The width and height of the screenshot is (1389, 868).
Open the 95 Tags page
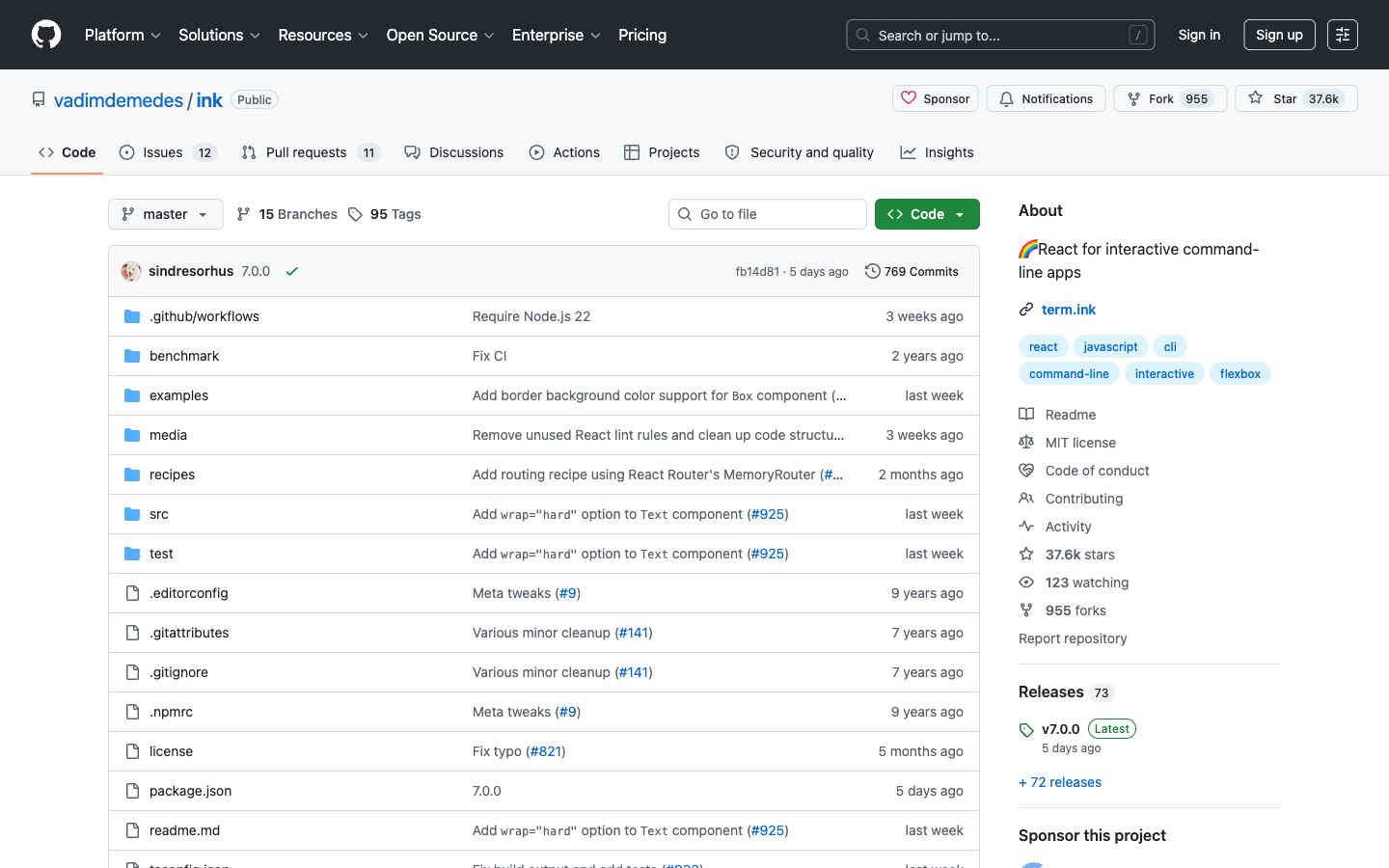point(385,214)
